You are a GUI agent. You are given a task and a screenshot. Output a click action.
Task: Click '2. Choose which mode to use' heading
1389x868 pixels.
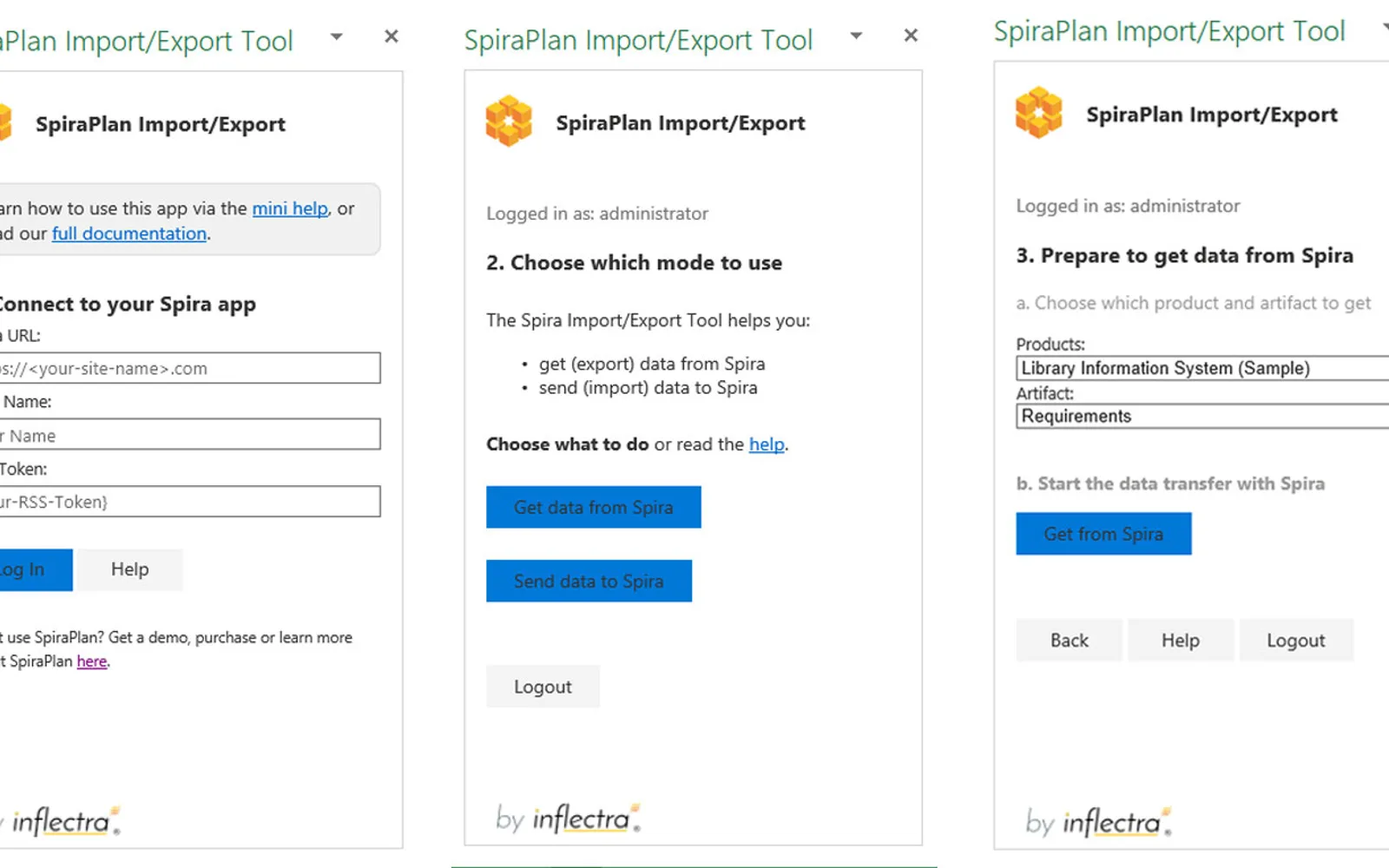(635, 263)
